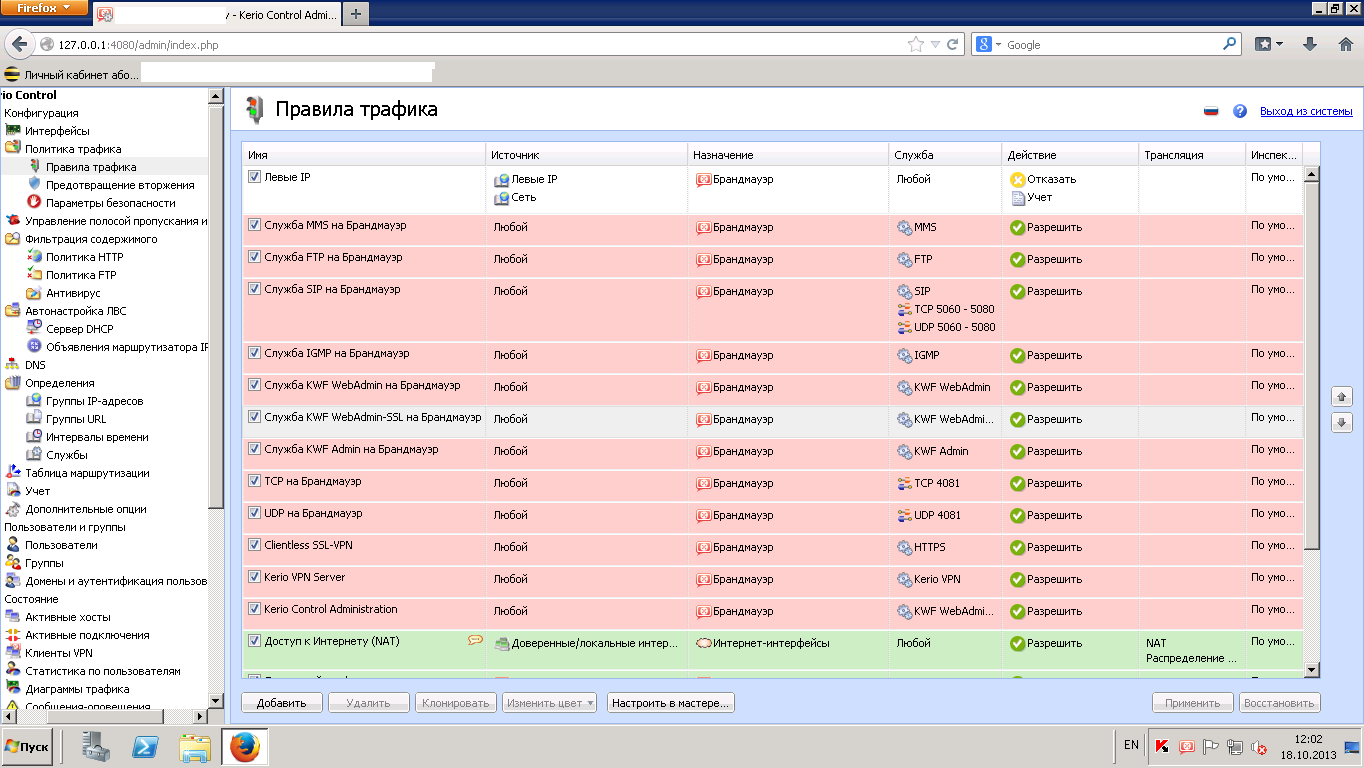Click the blue help question mark icon

click(1240, 111)
